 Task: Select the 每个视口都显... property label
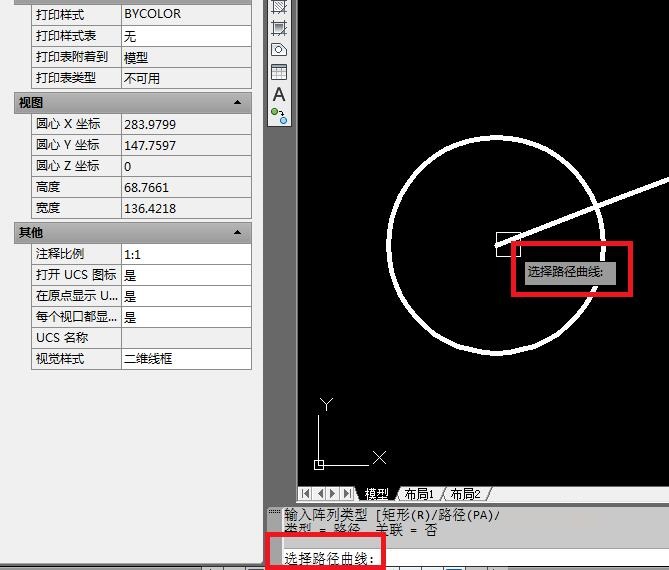point(76,317)
